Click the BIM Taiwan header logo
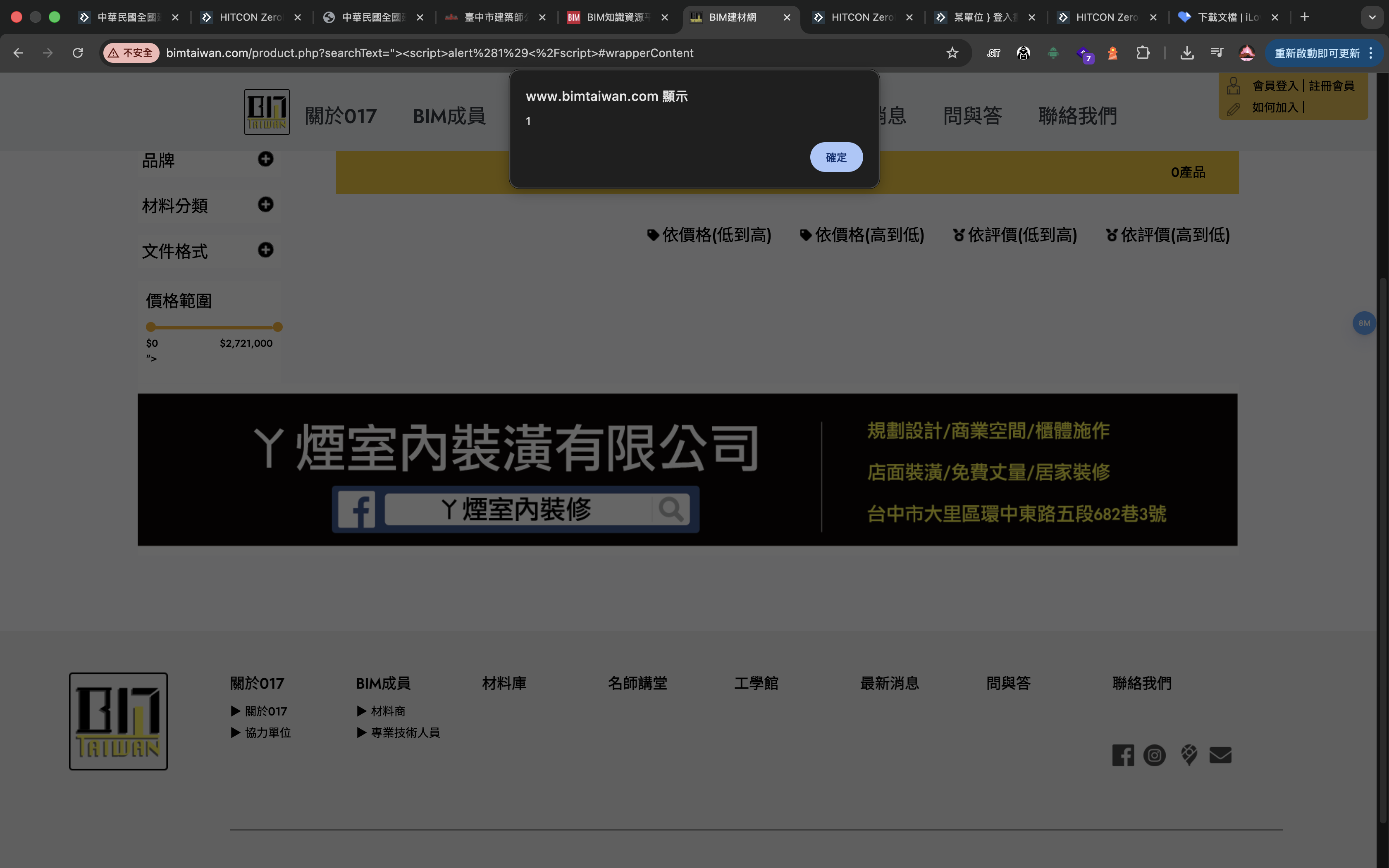This screenshot has width=1389, height=868. pos(267,112)
